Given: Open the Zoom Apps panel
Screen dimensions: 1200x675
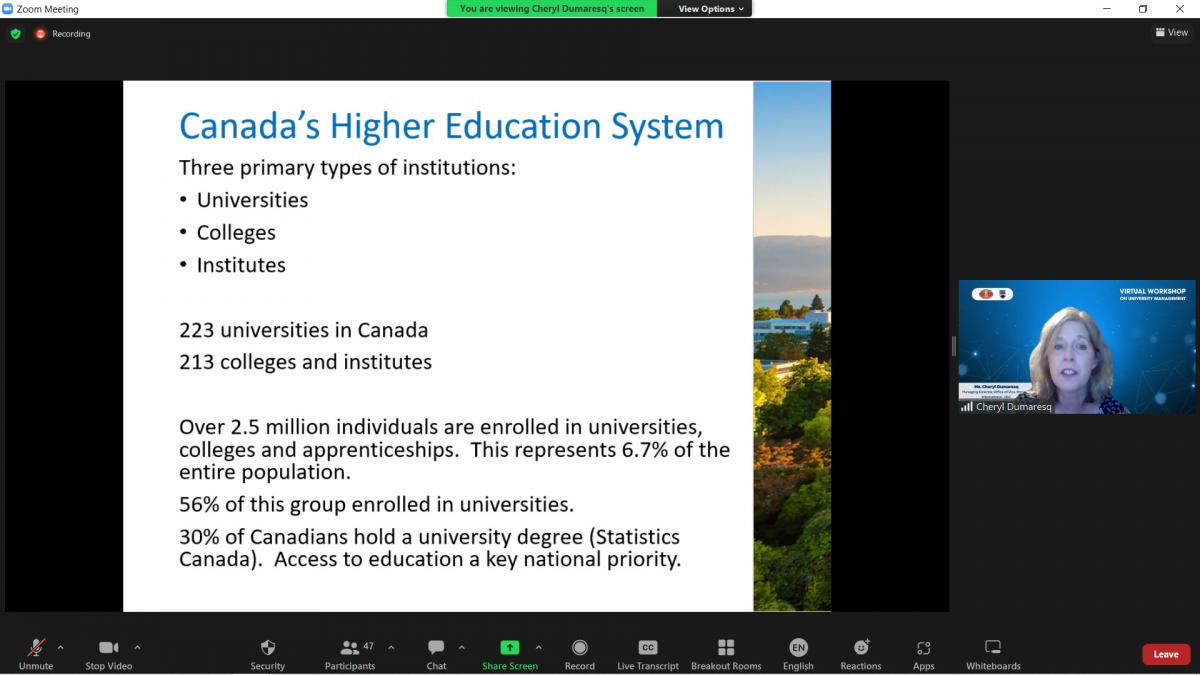Looking at the screenshot, I should [x=923, y=652].
